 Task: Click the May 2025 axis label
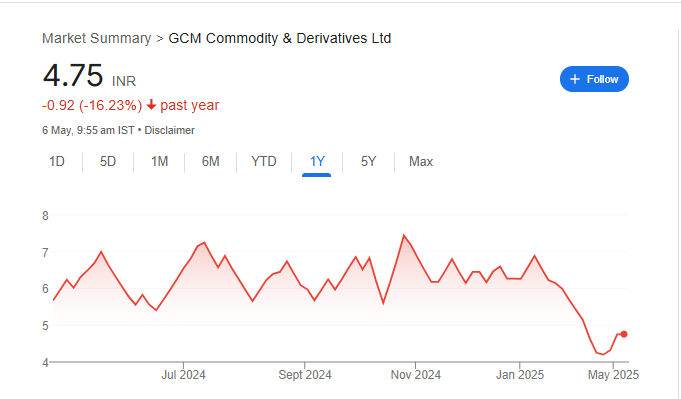tap(613, 375)
